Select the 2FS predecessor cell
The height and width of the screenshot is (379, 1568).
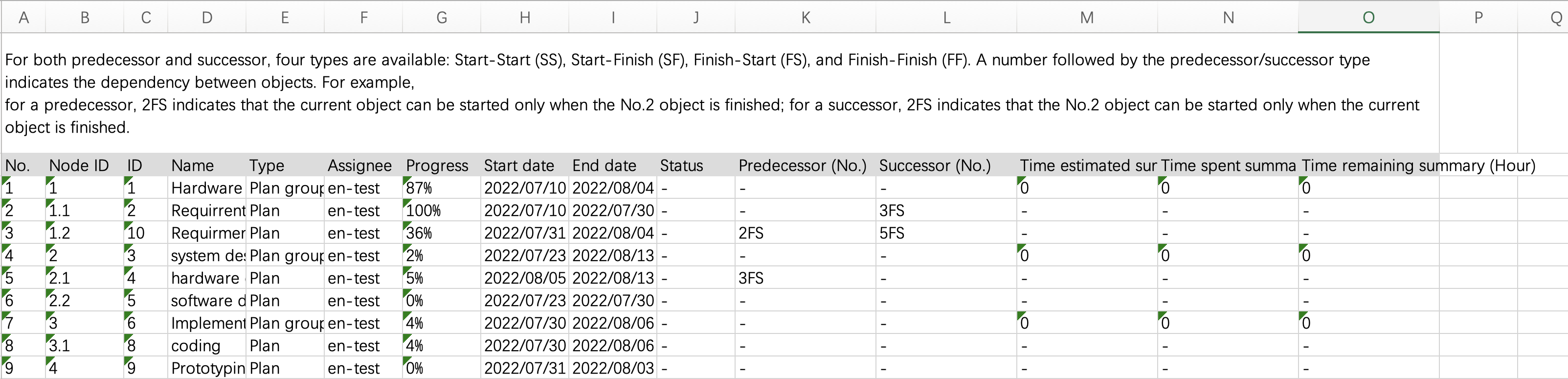click(805, 233)
